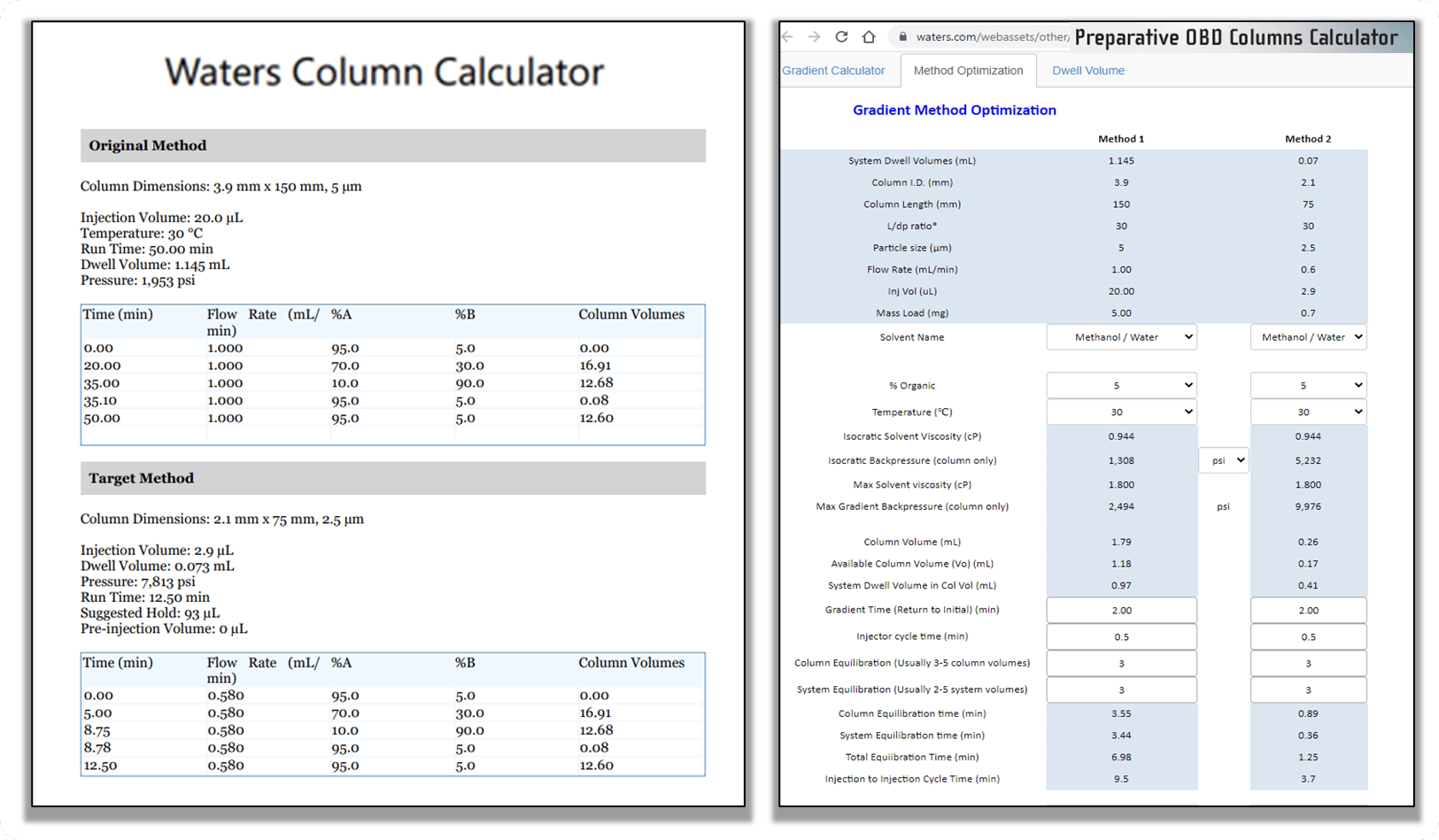Image resolution: width=1439 pixels, height=840 pixels.
Task: Open Method 2 Solvent Name dropdown
Action: pos(1308,337)
